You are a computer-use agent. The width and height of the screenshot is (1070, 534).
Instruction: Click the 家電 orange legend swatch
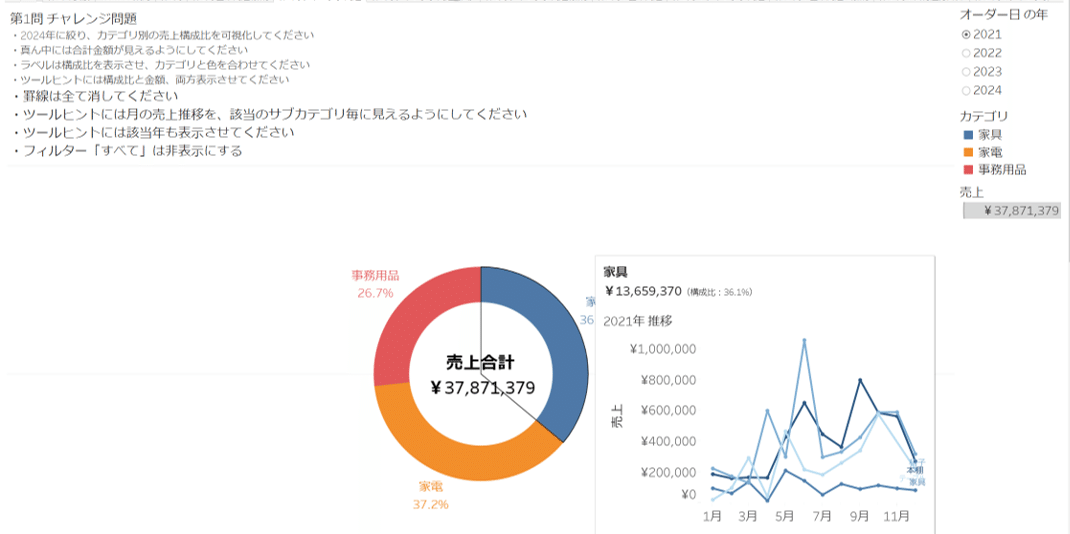[969, 152]
